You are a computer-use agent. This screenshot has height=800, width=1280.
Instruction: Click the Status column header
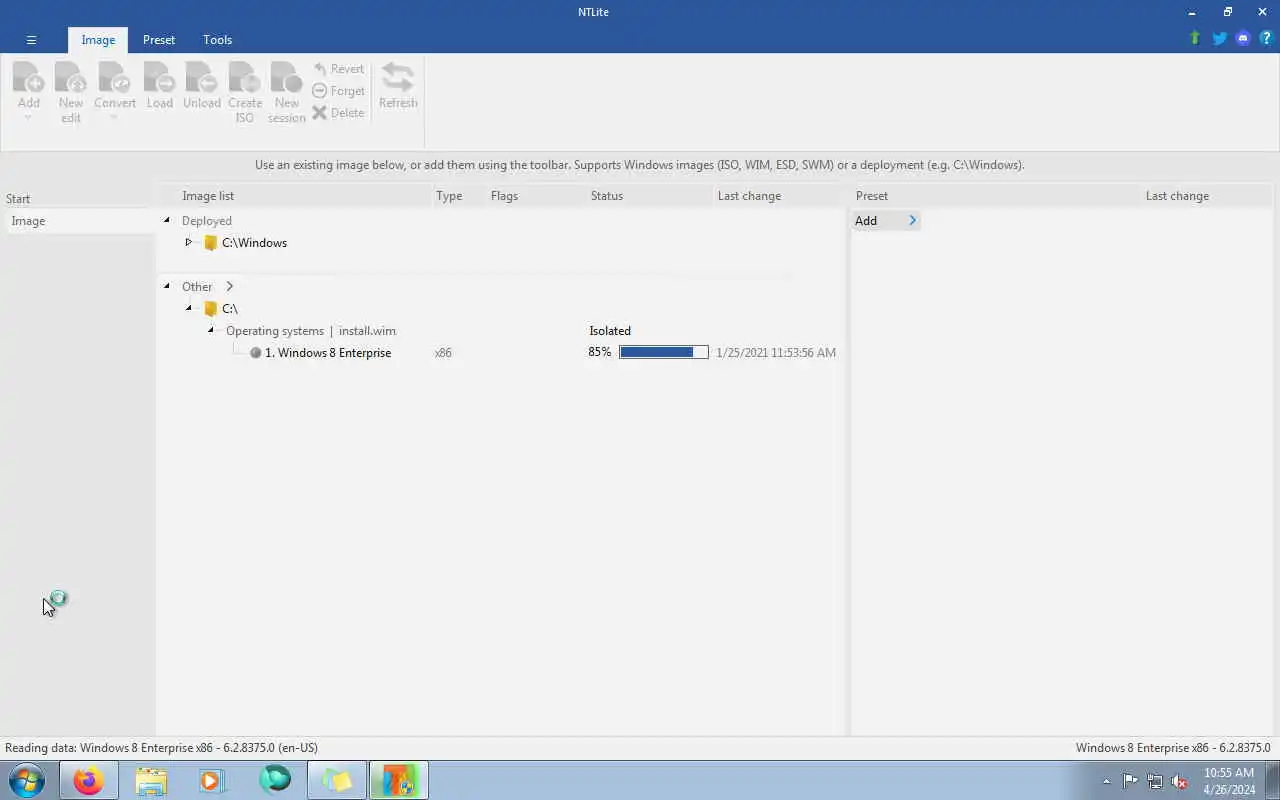(607, 196)
